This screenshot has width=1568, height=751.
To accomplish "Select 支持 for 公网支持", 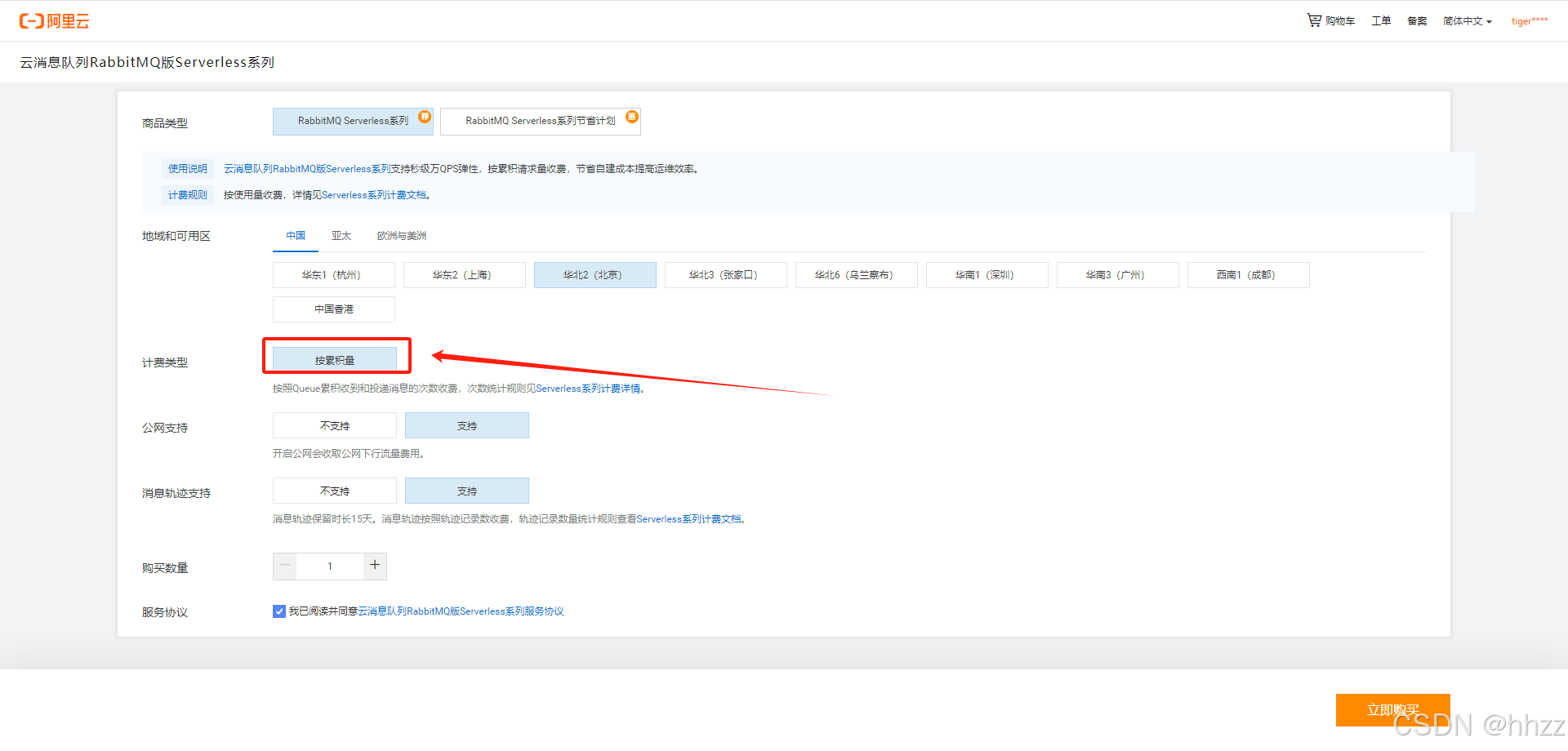I will point(467,425).
